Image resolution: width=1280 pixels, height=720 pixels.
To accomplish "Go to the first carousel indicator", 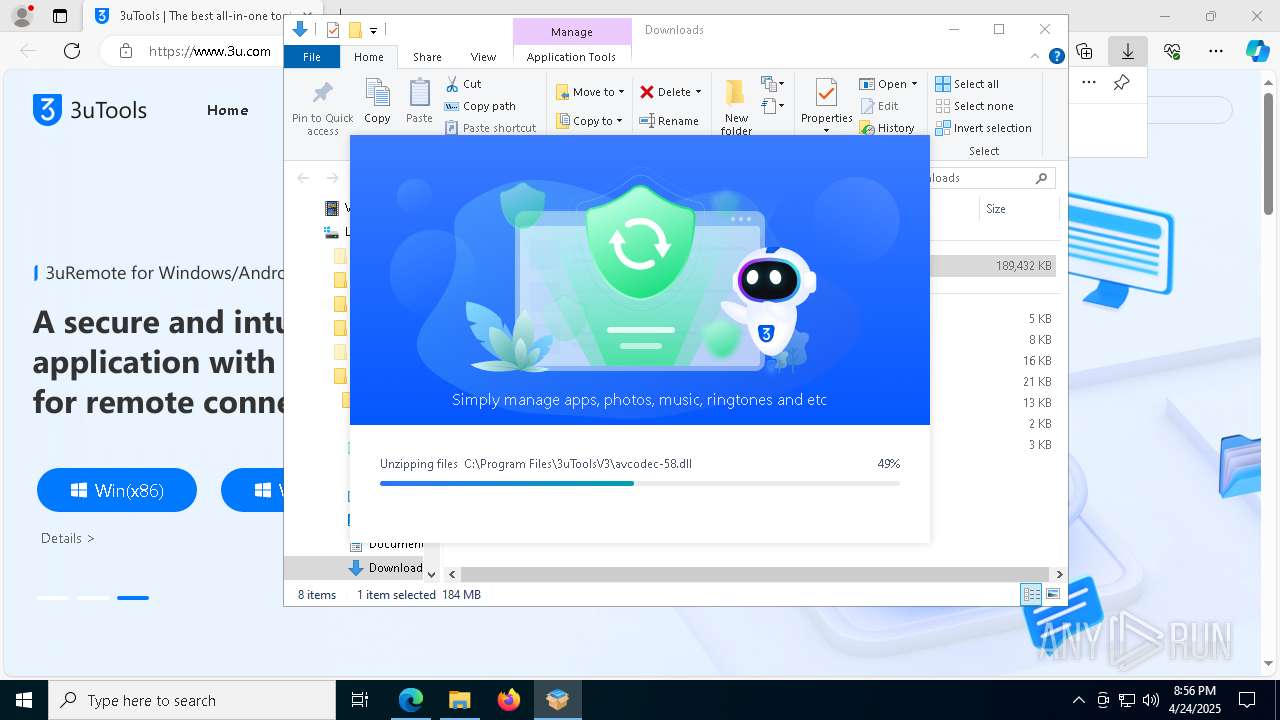I will [53, 598].
